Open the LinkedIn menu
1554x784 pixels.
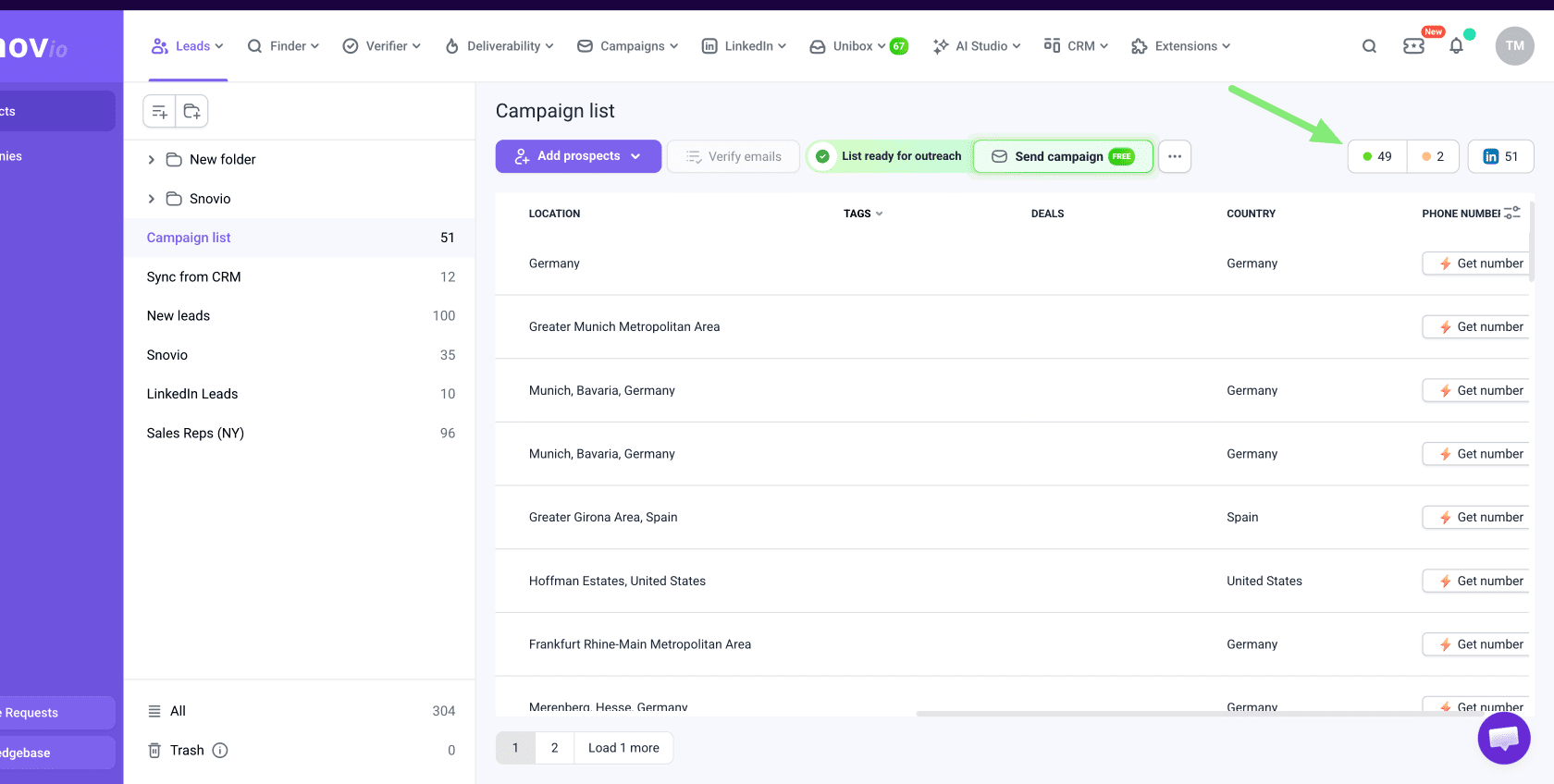[744, 46]
